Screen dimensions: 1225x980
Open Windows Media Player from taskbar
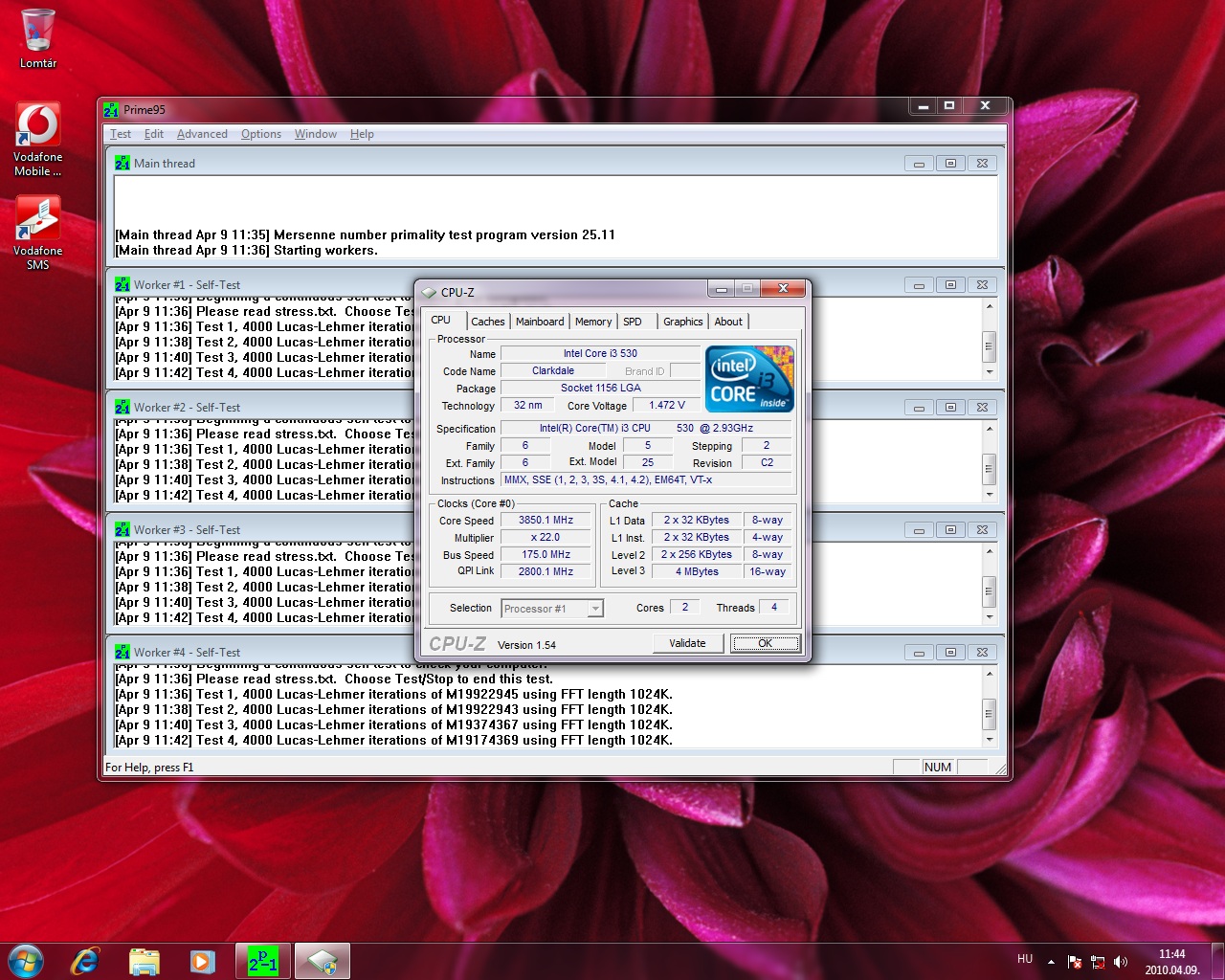(x=202, y=961)
